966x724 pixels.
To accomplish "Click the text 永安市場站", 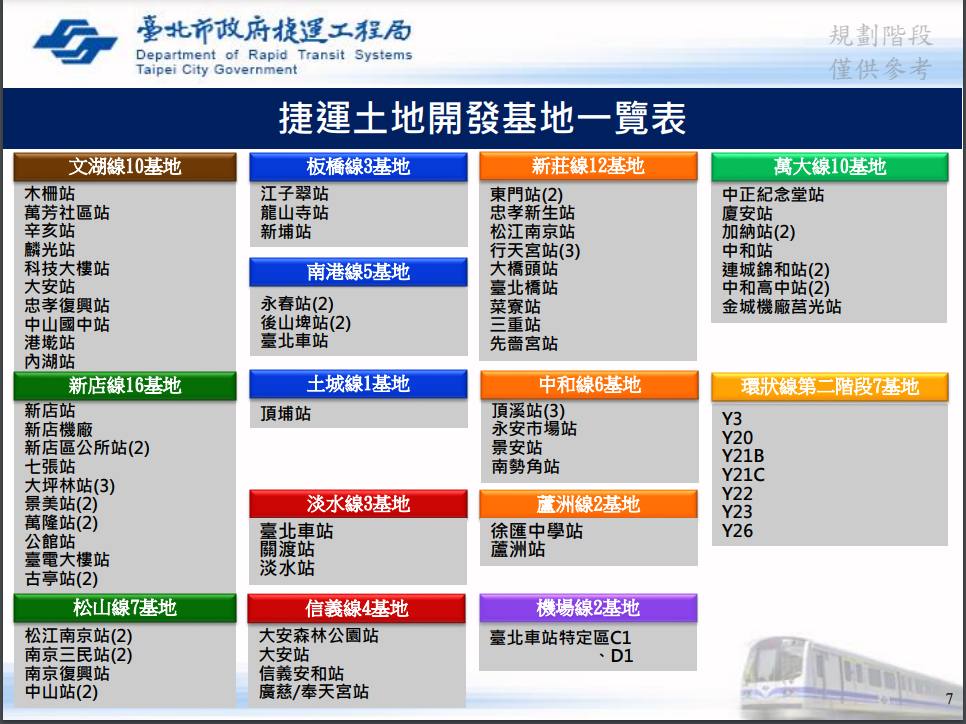I will pyautogui.click(x=534, y=428).
